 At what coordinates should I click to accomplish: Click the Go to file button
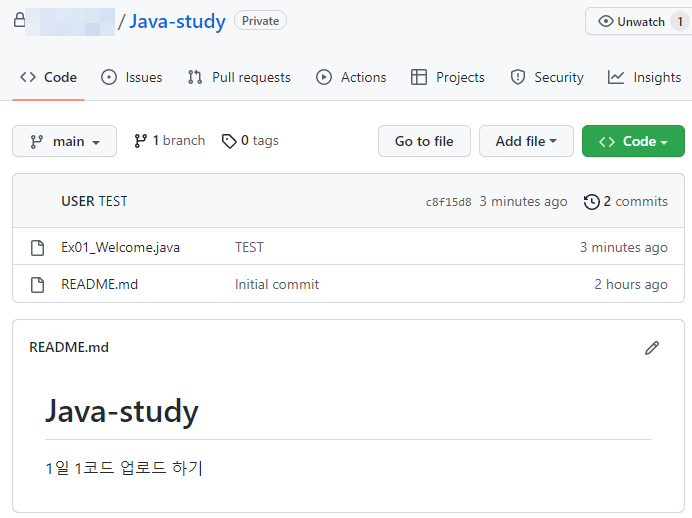click(424, 141)
